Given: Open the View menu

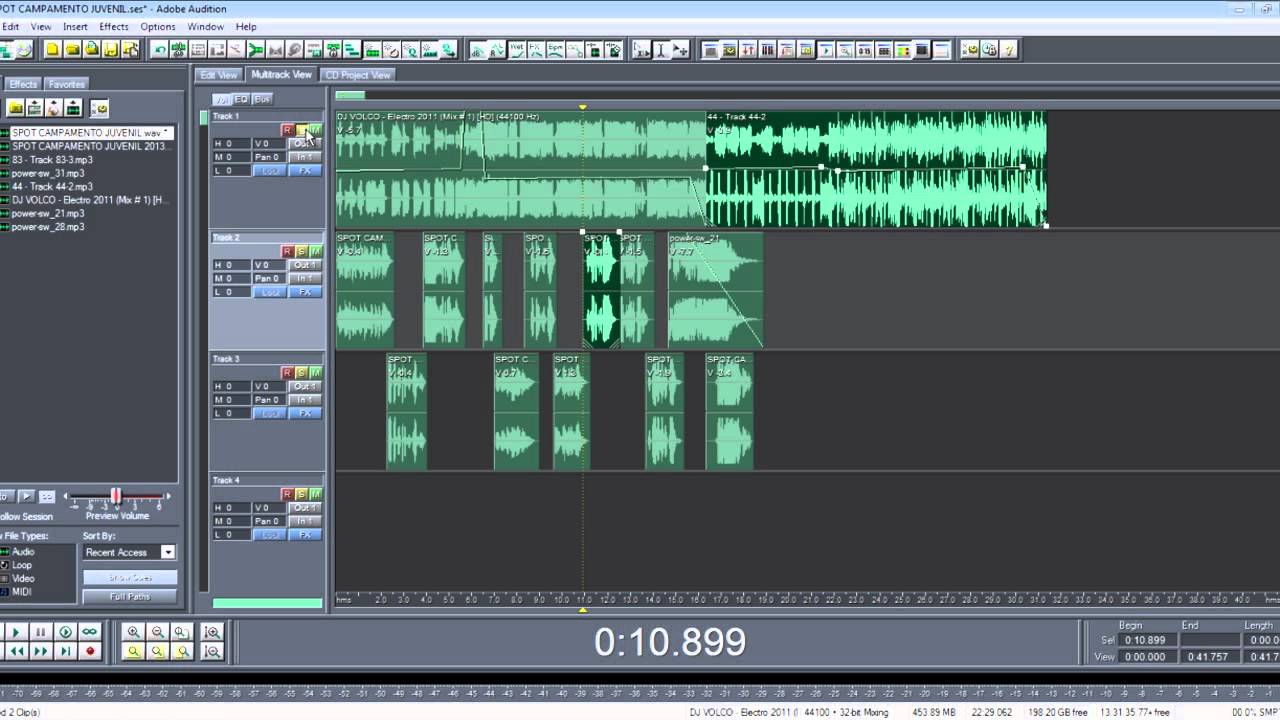Looking at the screenshot, I should coord(41,26).
